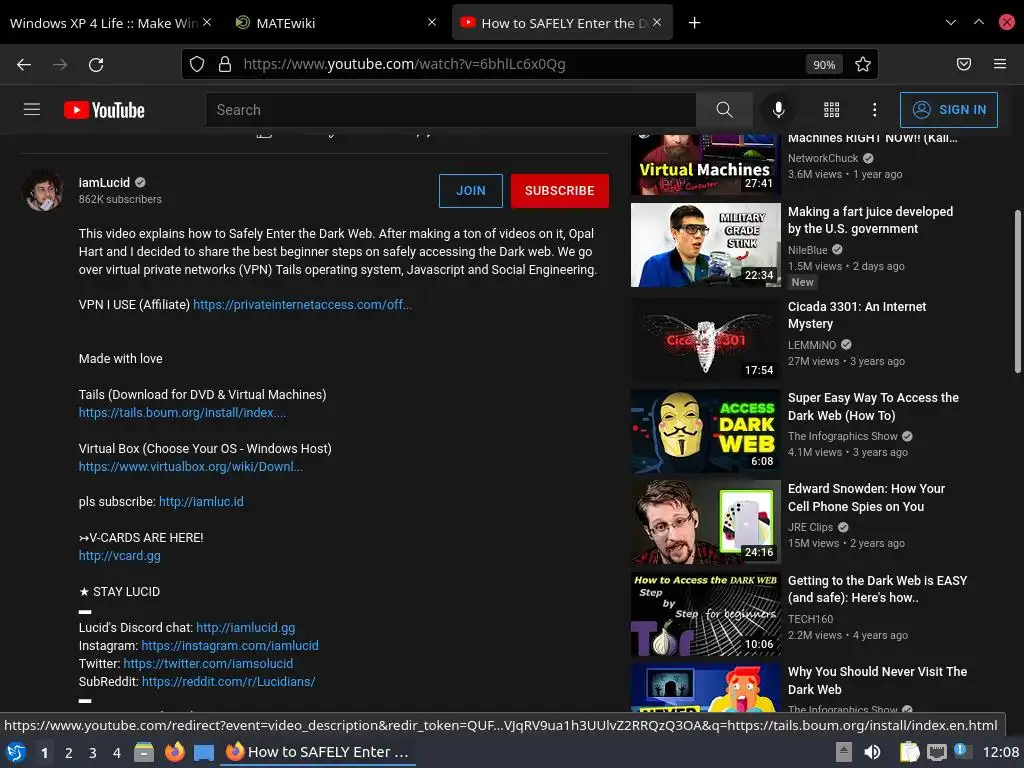Screen dimensions: 1024x768
Task: Open the Tor step-by-step video thumbnail
Action: click(705, 614)
